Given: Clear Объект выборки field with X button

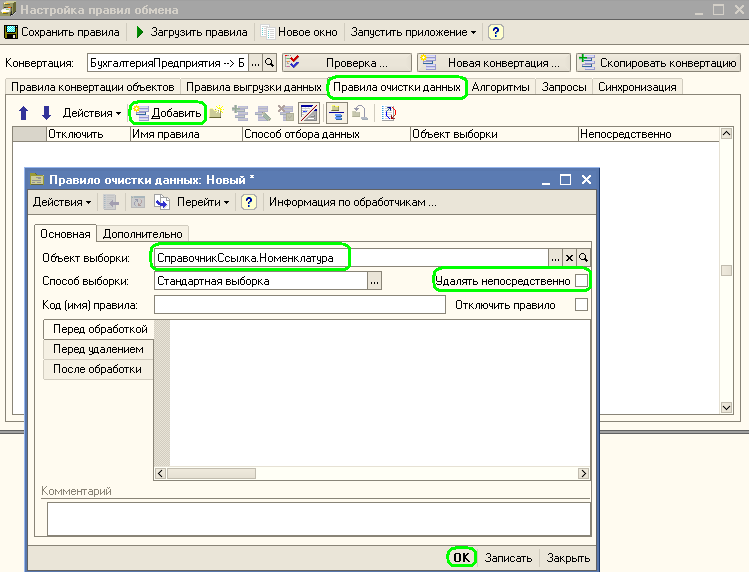Looking at the screenshot, I should tap(569, 258).
